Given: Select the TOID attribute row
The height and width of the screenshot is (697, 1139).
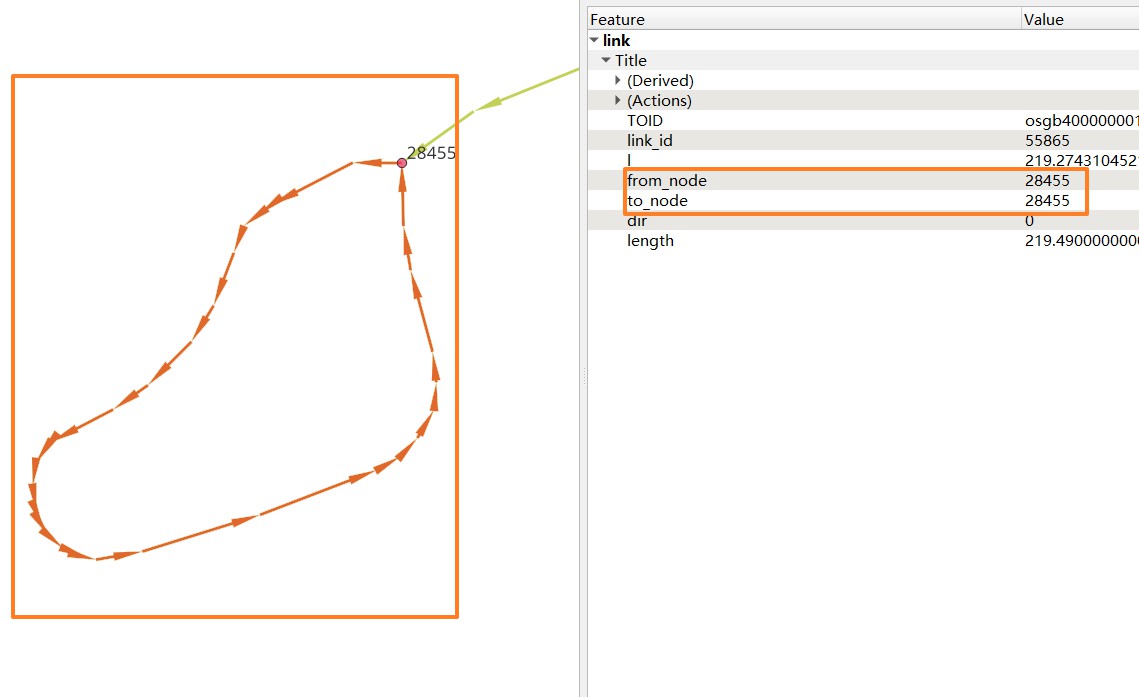Looking at the screenshot, I should tap(863, 121).
